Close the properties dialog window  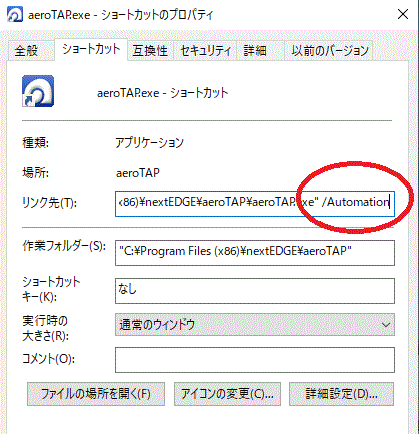(x=403, y=14)
